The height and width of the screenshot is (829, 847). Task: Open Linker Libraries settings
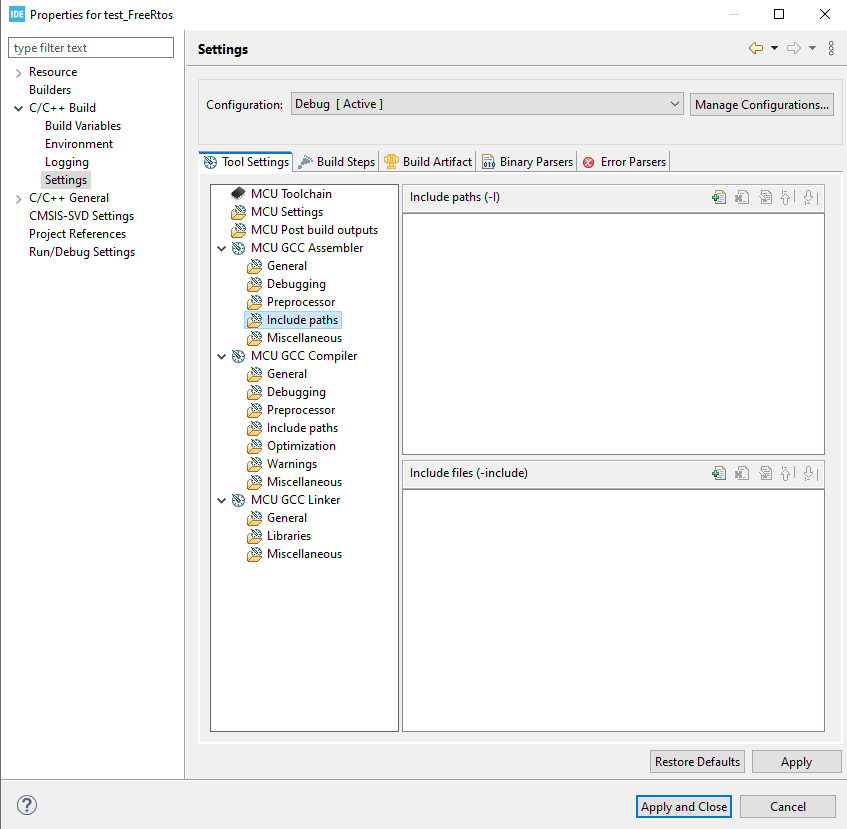coord(279,536)
